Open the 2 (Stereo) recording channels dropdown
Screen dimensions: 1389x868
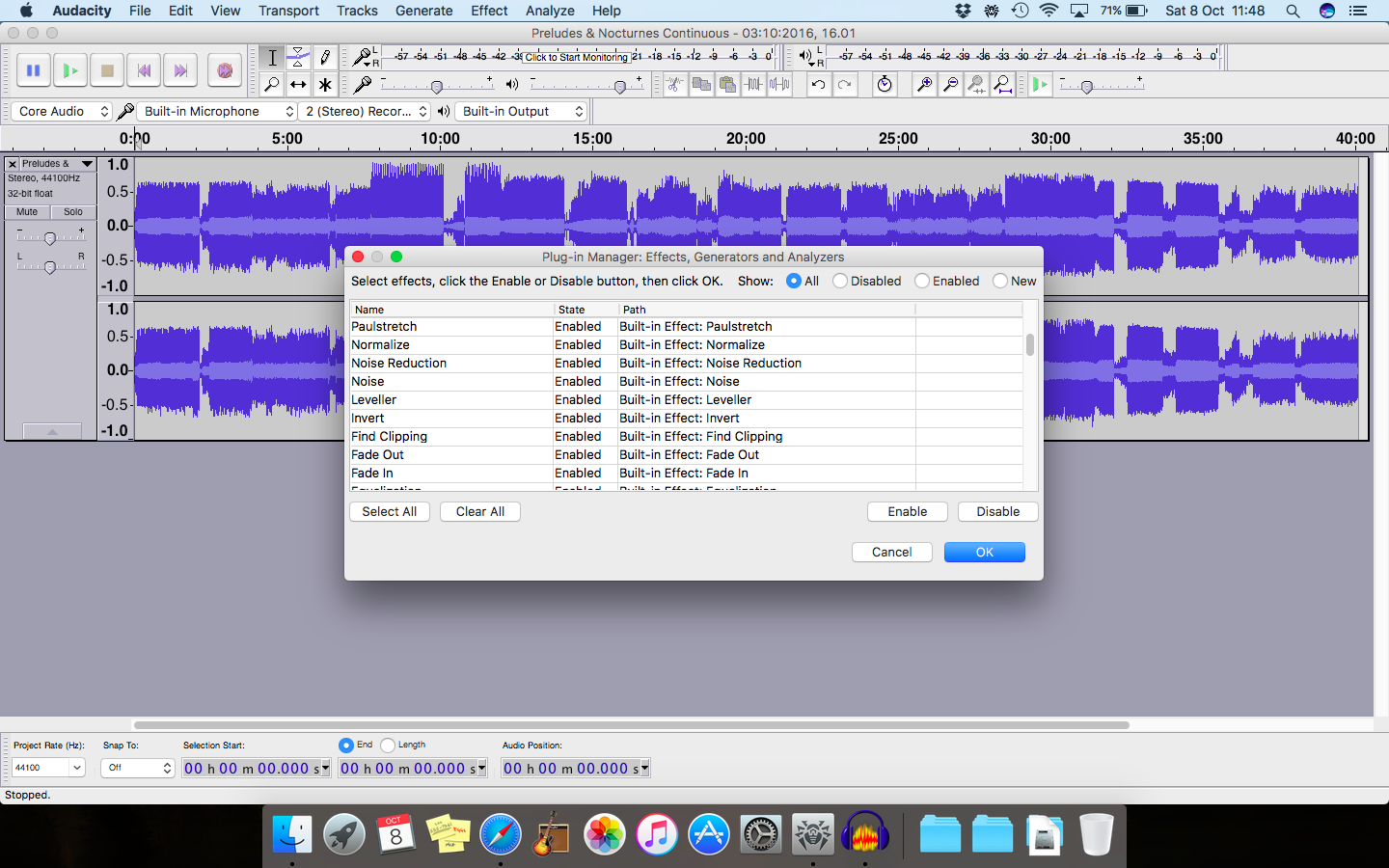pyautogui.click(x=365, y=111)
